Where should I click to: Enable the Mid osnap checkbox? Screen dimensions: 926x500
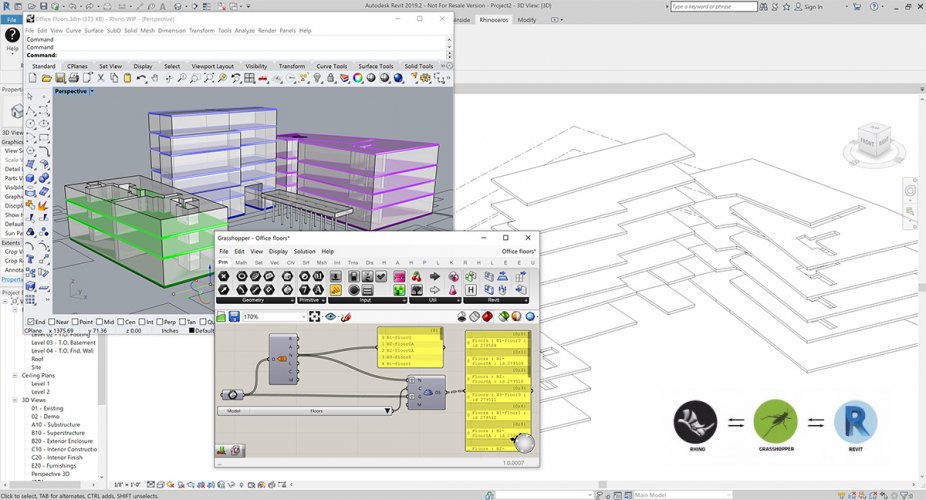(x=100, y=322)
